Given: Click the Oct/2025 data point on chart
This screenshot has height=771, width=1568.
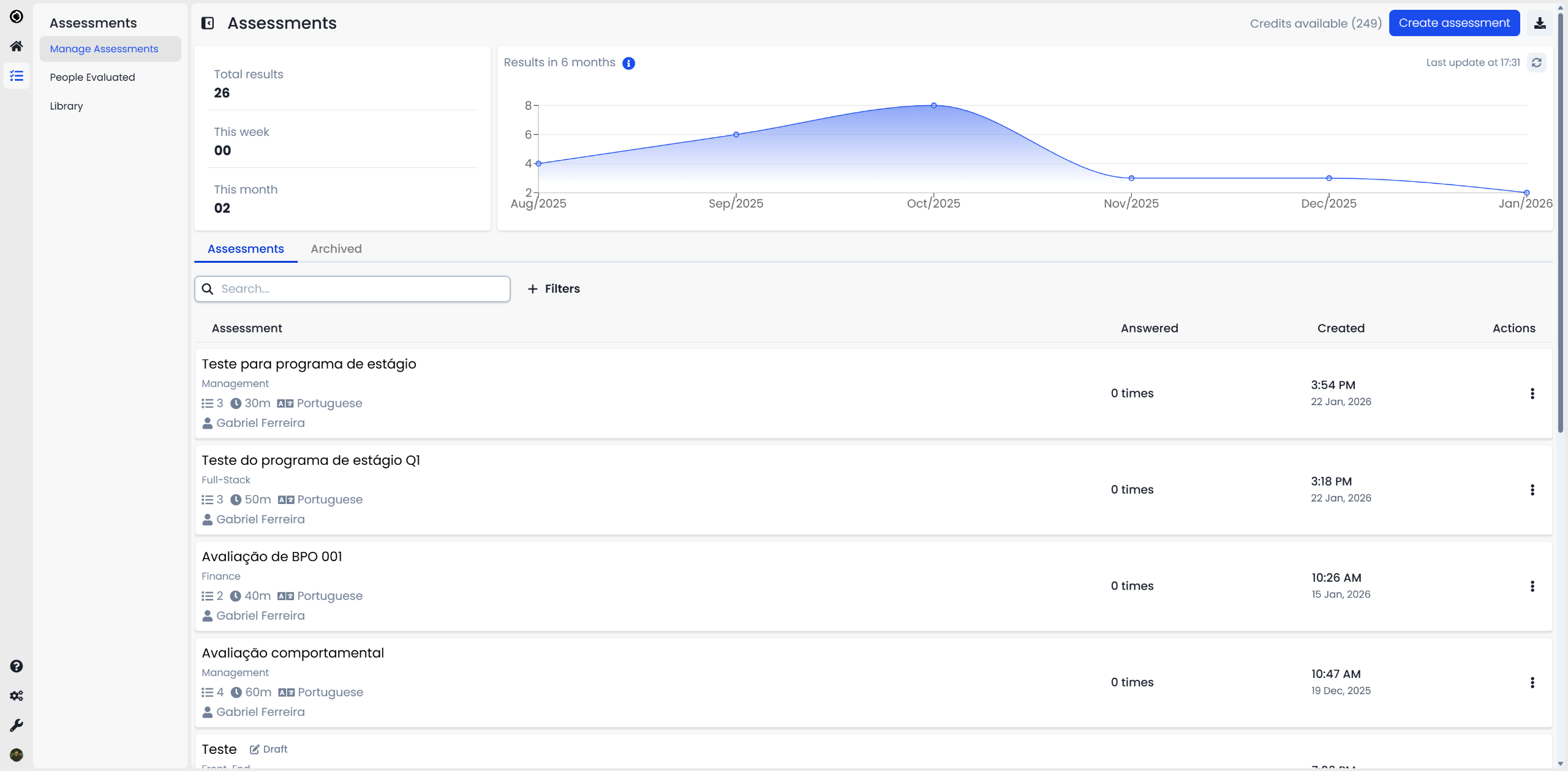Looking at the screenshot, I should [933, 106].
